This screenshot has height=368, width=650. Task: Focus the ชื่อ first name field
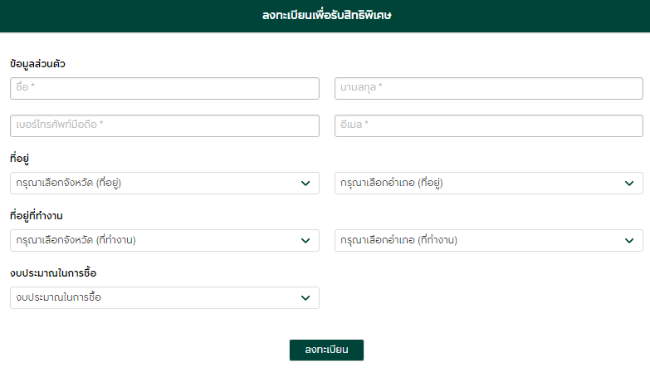165,88
